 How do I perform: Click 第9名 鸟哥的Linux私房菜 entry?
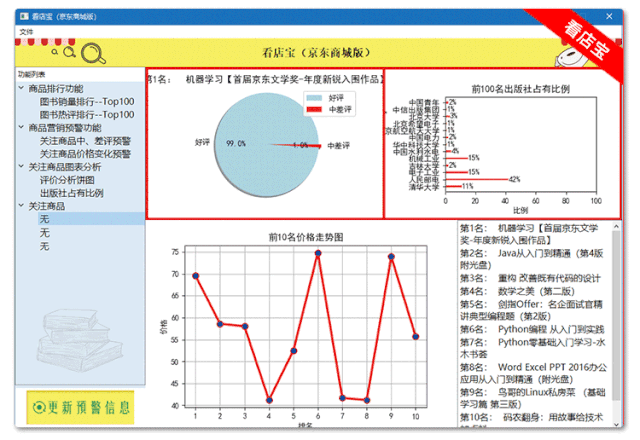click(x=533, y=398)
